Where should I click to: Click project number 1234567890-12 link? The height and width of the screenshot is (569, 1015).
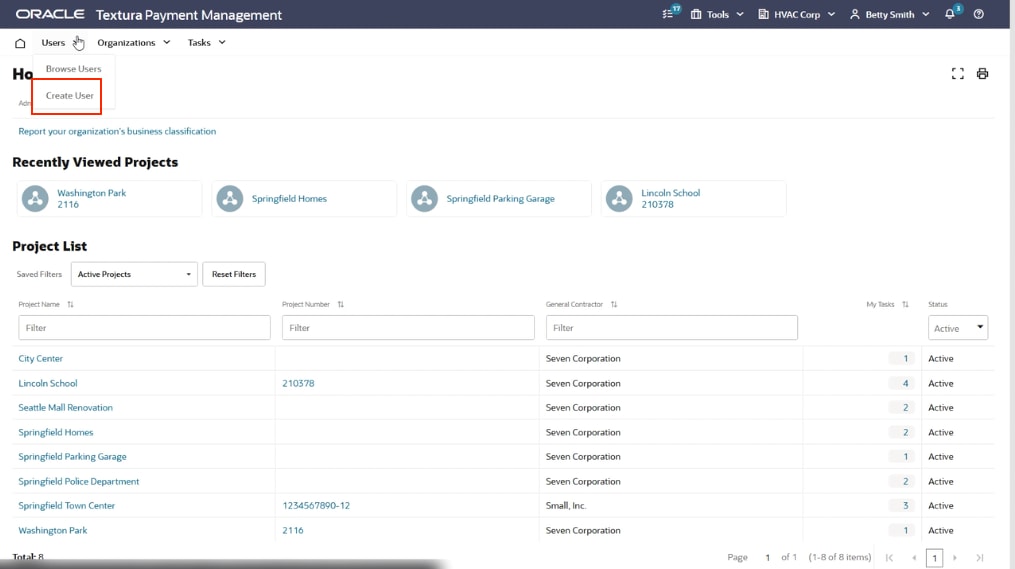[316, 506]
